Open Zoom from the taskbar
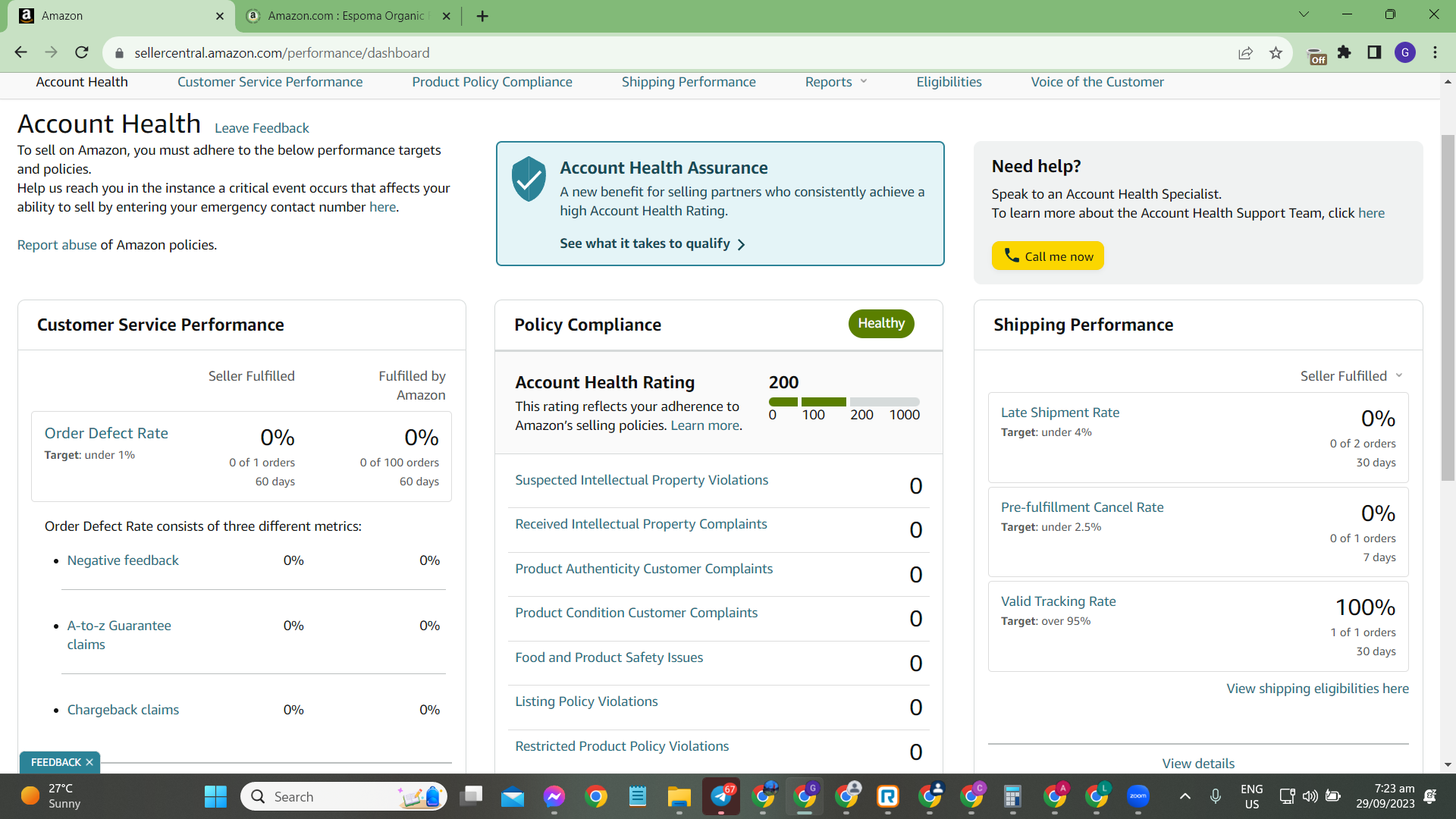 point(1137,796)
